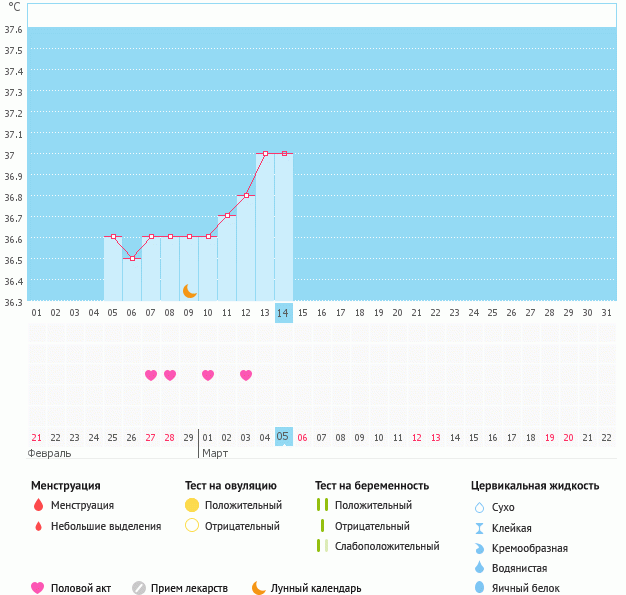The height and width of the screenshot is (595, 626).
Task: Click the Лунный календарь moon legend icon
Action: pos(259,588)
